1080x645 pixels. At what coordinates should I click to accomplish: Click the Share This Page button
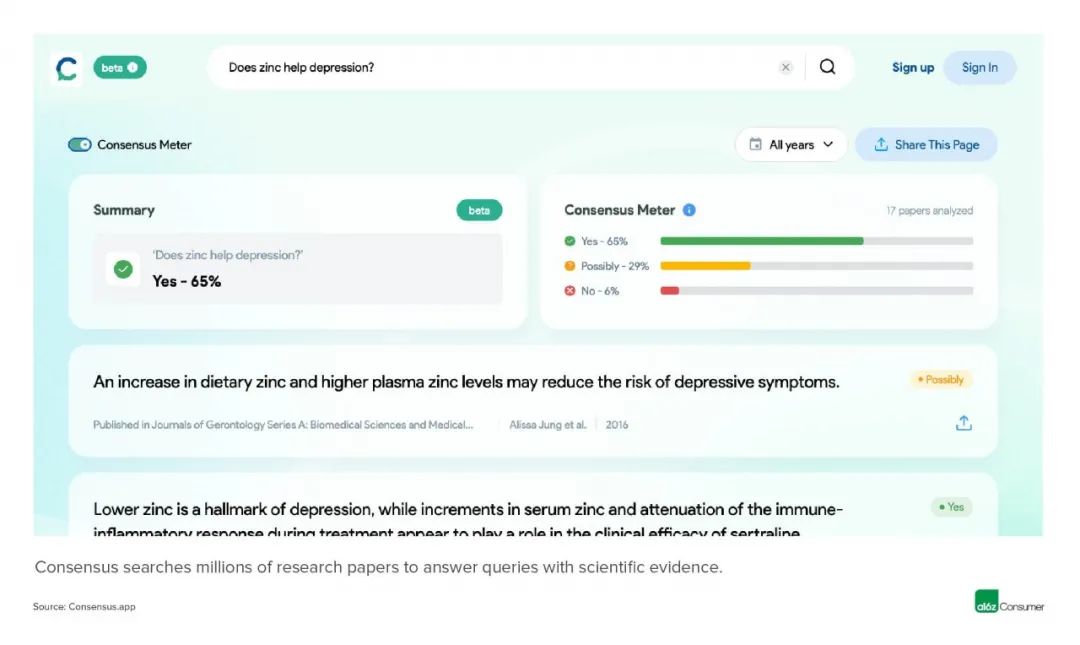coord(926,145)
